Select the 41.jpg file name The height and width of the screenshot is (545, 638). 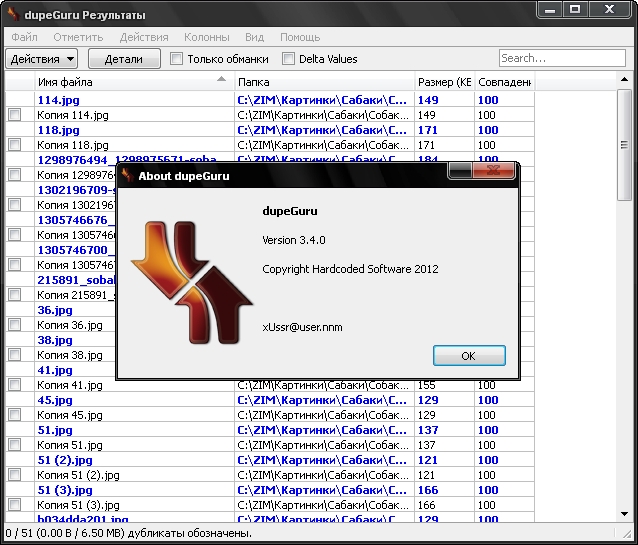[x=55, y=370]
